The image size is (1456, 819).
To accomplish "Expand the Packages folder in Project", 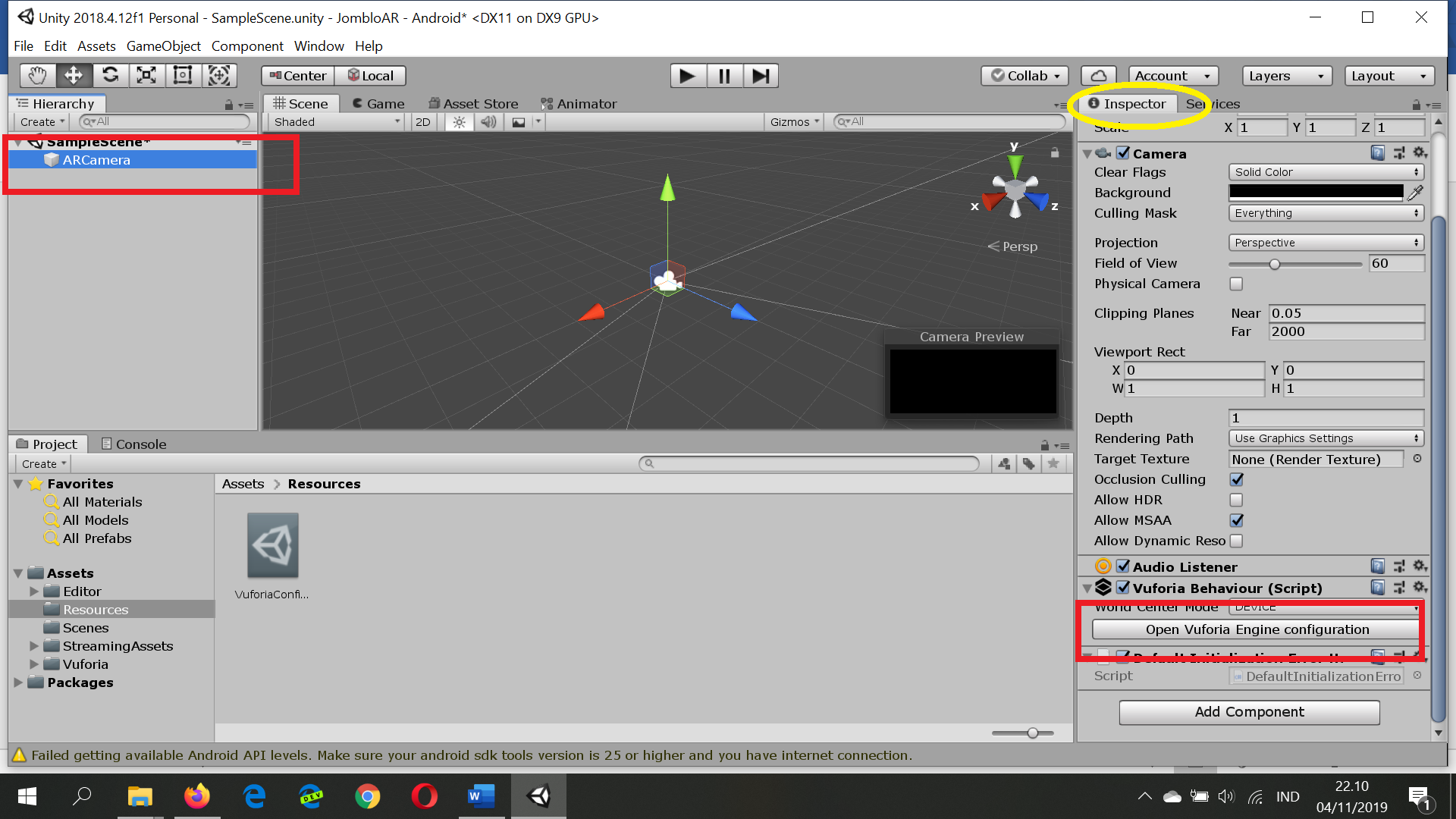I will [18, 682].
